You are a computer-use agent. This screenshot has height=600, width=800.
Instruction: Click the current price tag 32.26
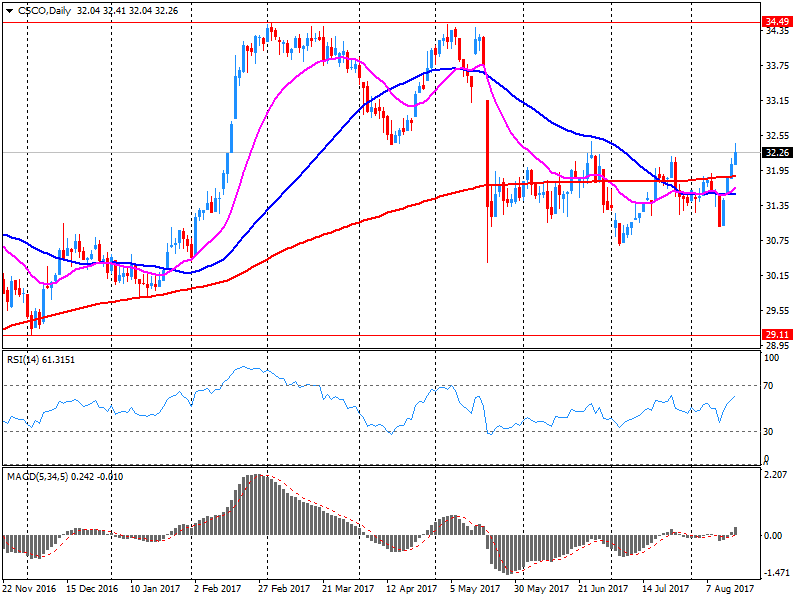pos(777,153)
